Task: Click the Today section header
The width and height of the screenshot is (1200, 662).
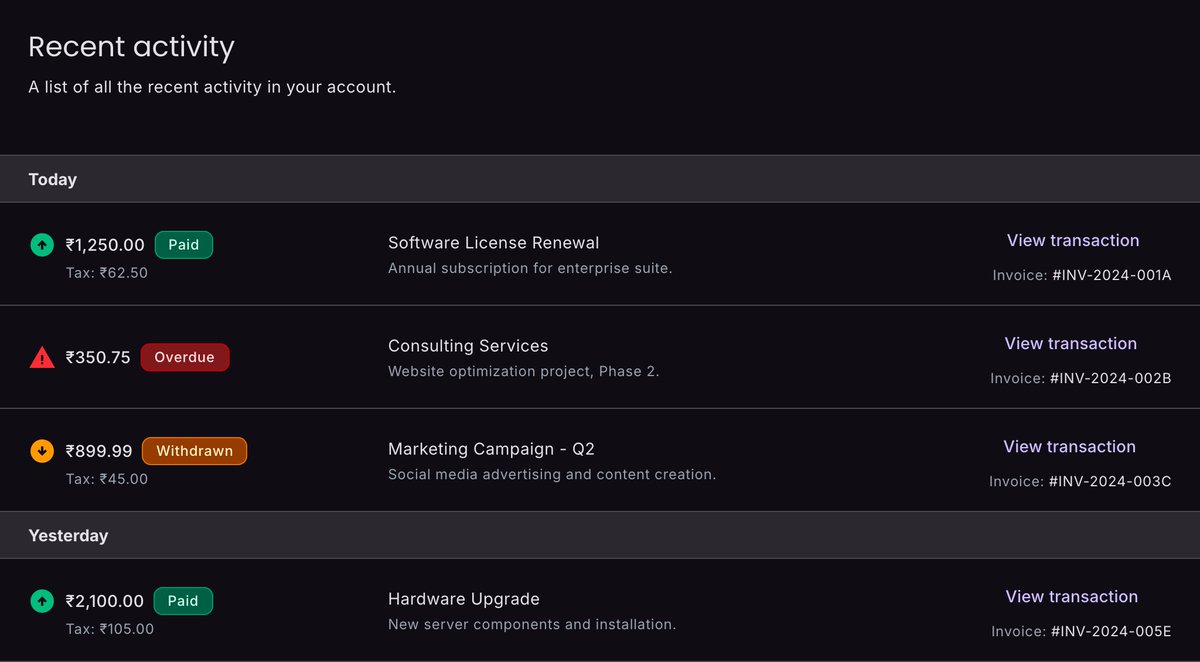Action: pos(600,179)
